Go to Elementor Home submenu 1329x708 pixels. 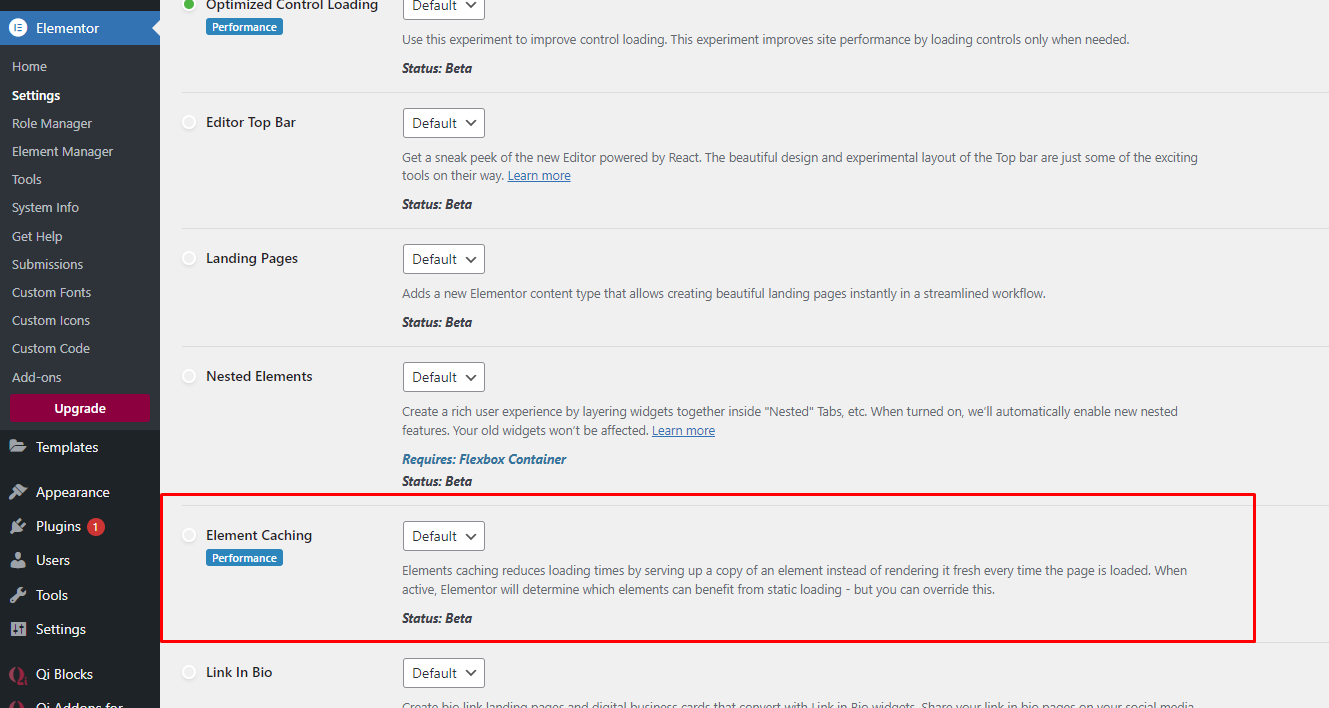click(x=29, y=67)
